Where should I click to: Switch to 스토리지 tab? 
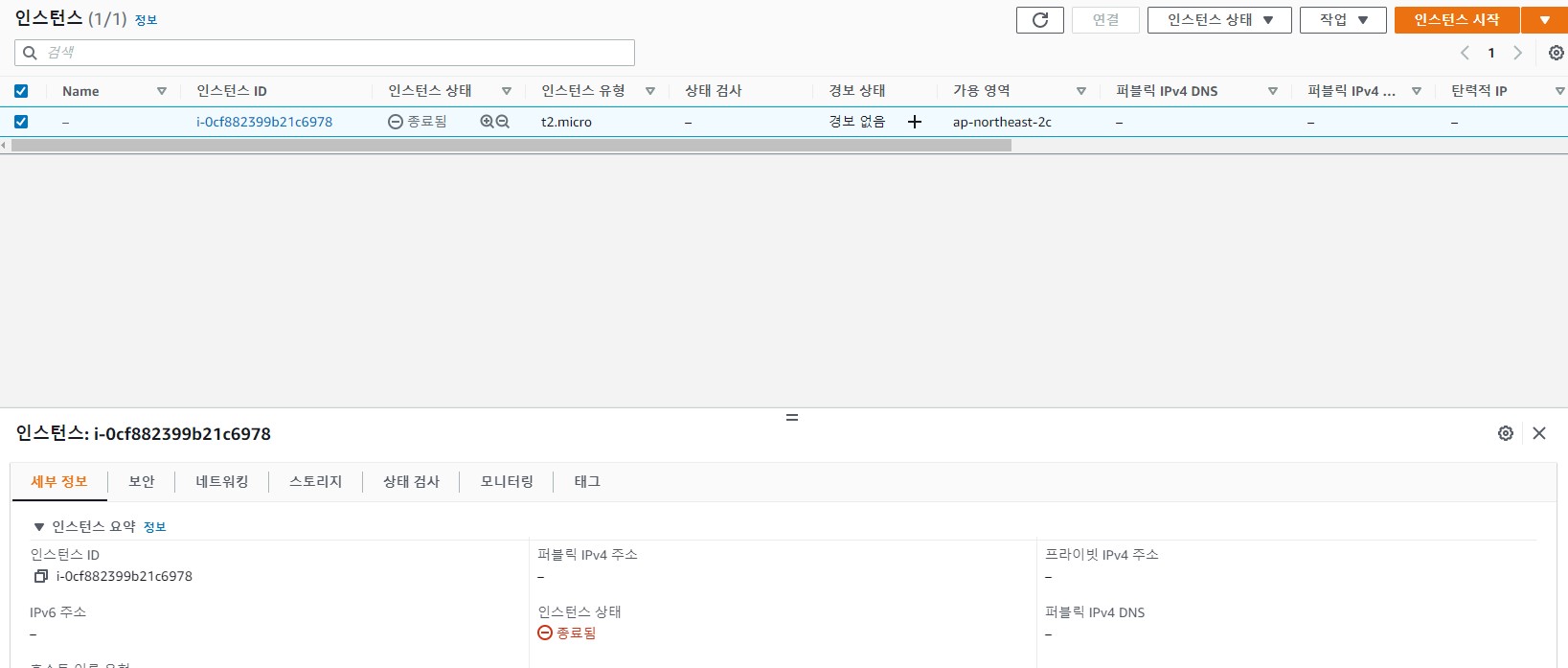(x=316, y=481)
